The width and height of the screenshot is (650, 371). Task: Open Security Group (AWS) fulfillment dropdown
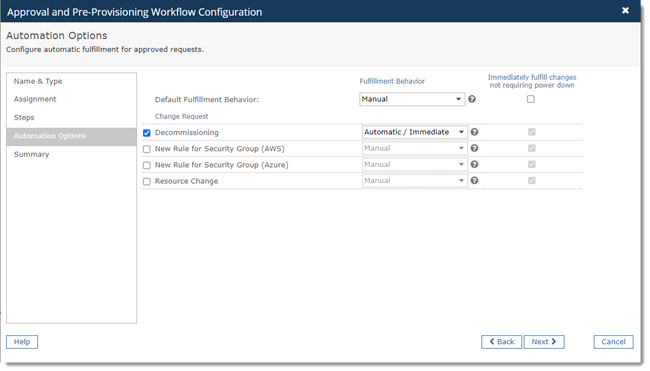pos(415,148)
